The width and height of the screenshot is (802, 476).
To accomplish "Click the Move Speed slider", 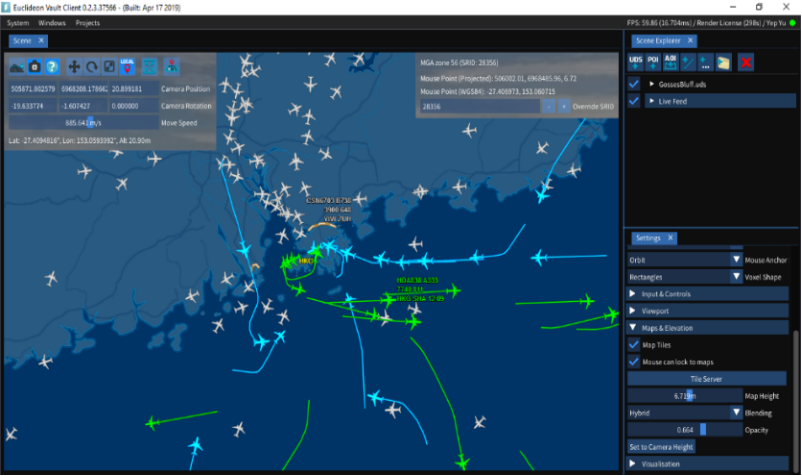I will pyautogui.click(x=83, y=123).
